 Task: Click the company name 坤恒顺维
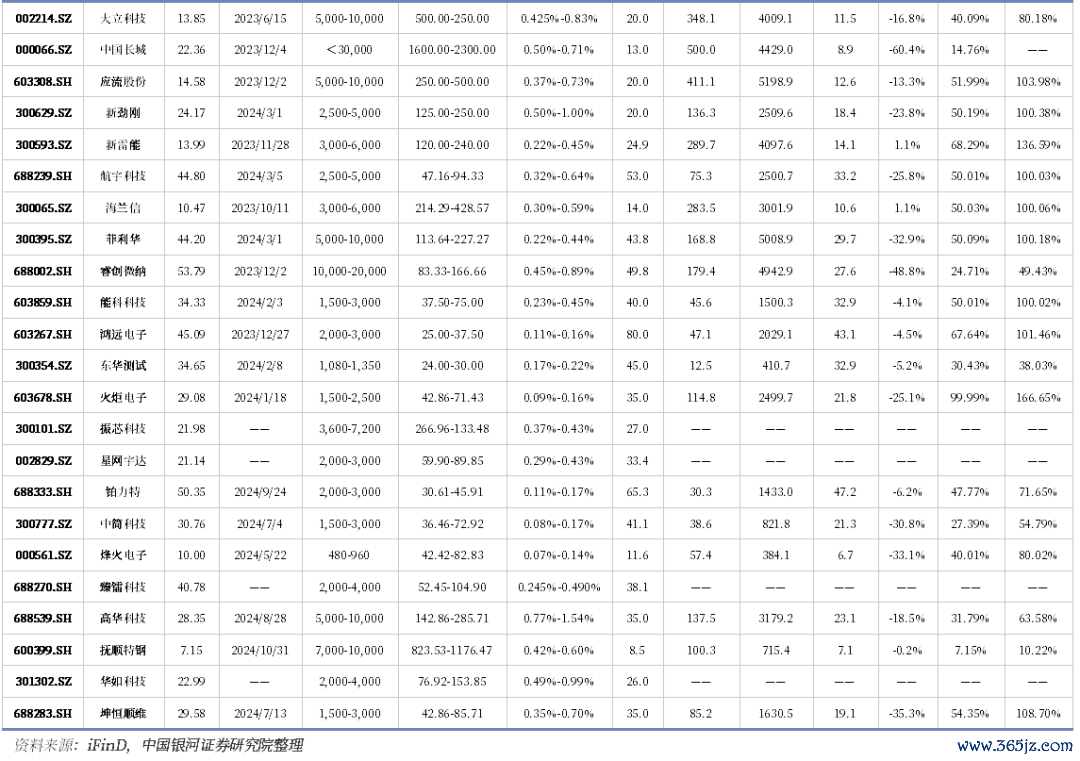click(123, 713)
